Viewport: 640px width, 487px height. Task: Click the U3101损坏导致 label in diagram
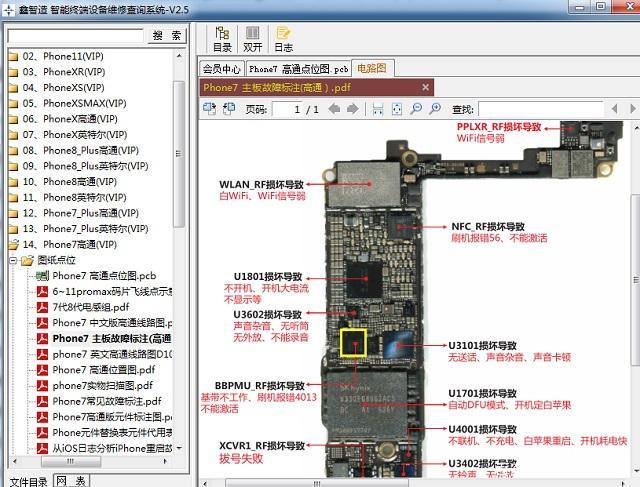click(482, 345)
